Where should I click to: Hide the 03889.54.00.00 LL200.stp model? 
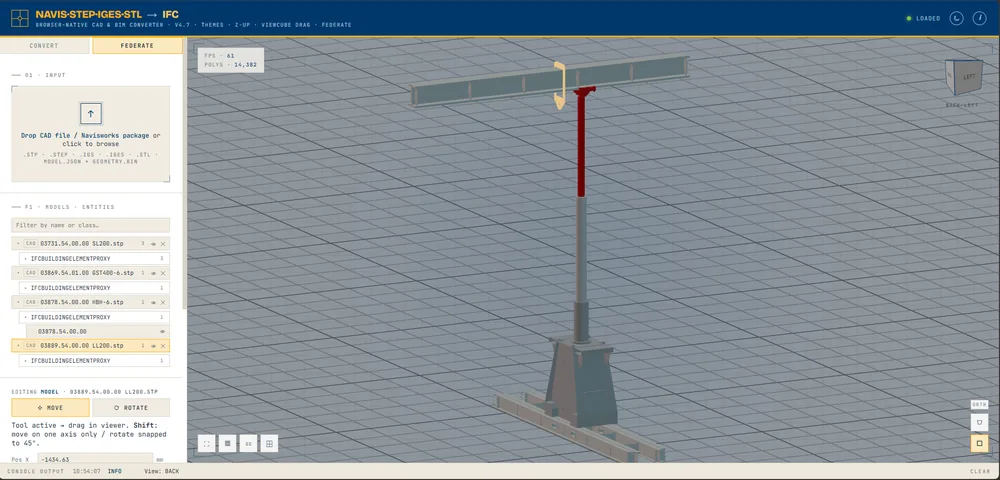point(153,345)
